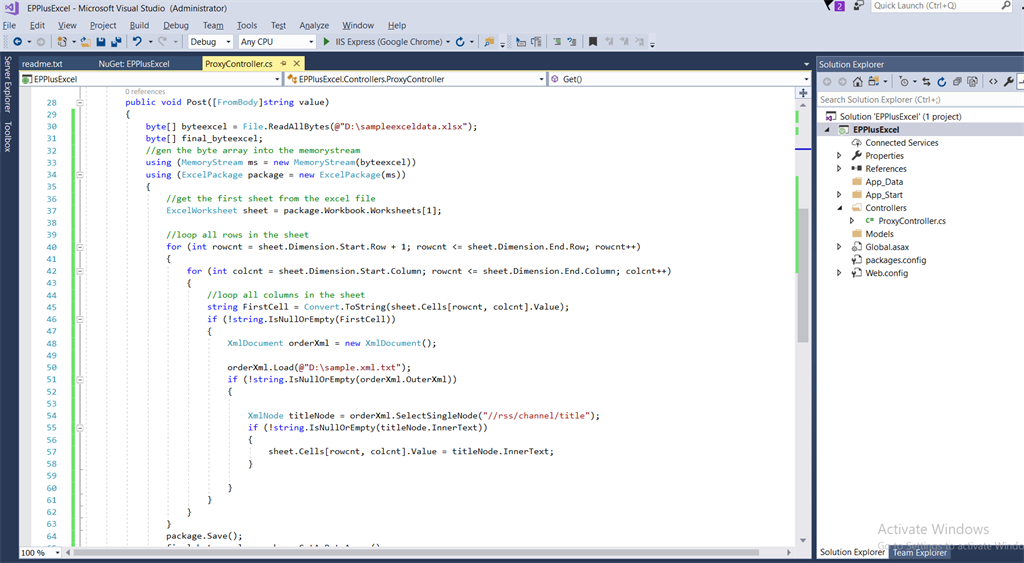Toggle a bookmark using the toolbar bookmark icon
Viewport: 1024px width, 563px height.
(593, 42)
